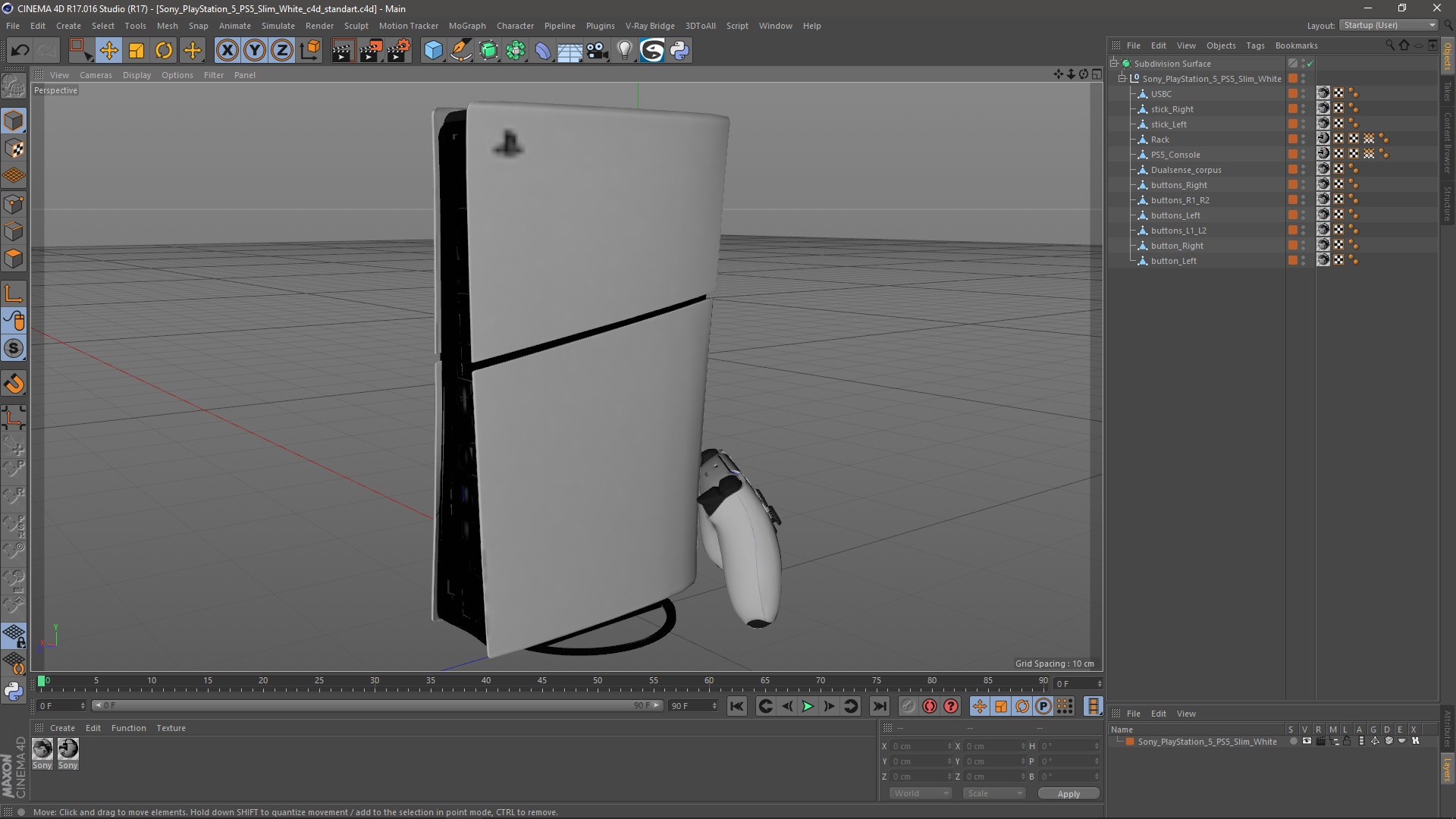Click Render View clapperboard icon
1456x819 pixels.
point(343,51)
